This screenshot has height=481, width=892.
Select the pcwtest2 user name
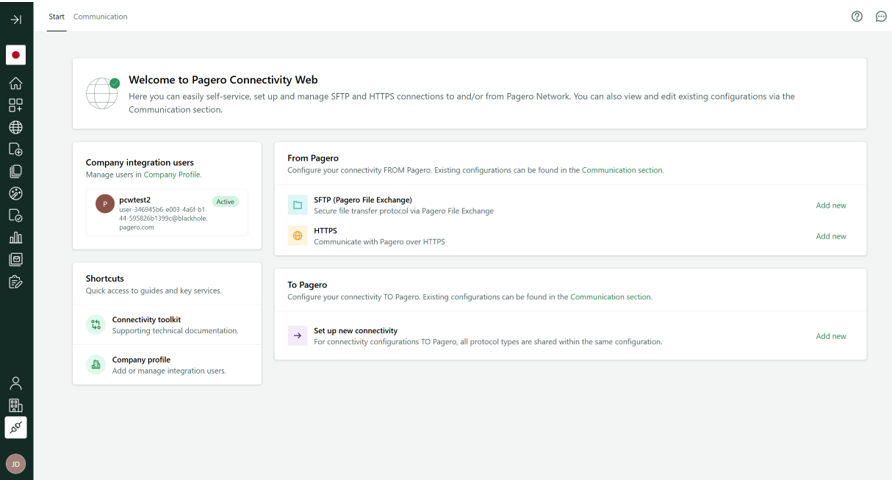click(135, 200)
